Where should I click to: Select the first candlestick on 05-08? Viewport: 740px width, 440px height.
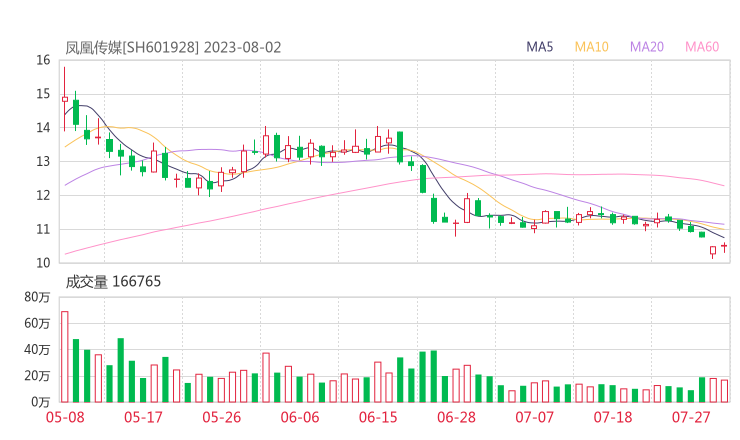click(65, 99)
